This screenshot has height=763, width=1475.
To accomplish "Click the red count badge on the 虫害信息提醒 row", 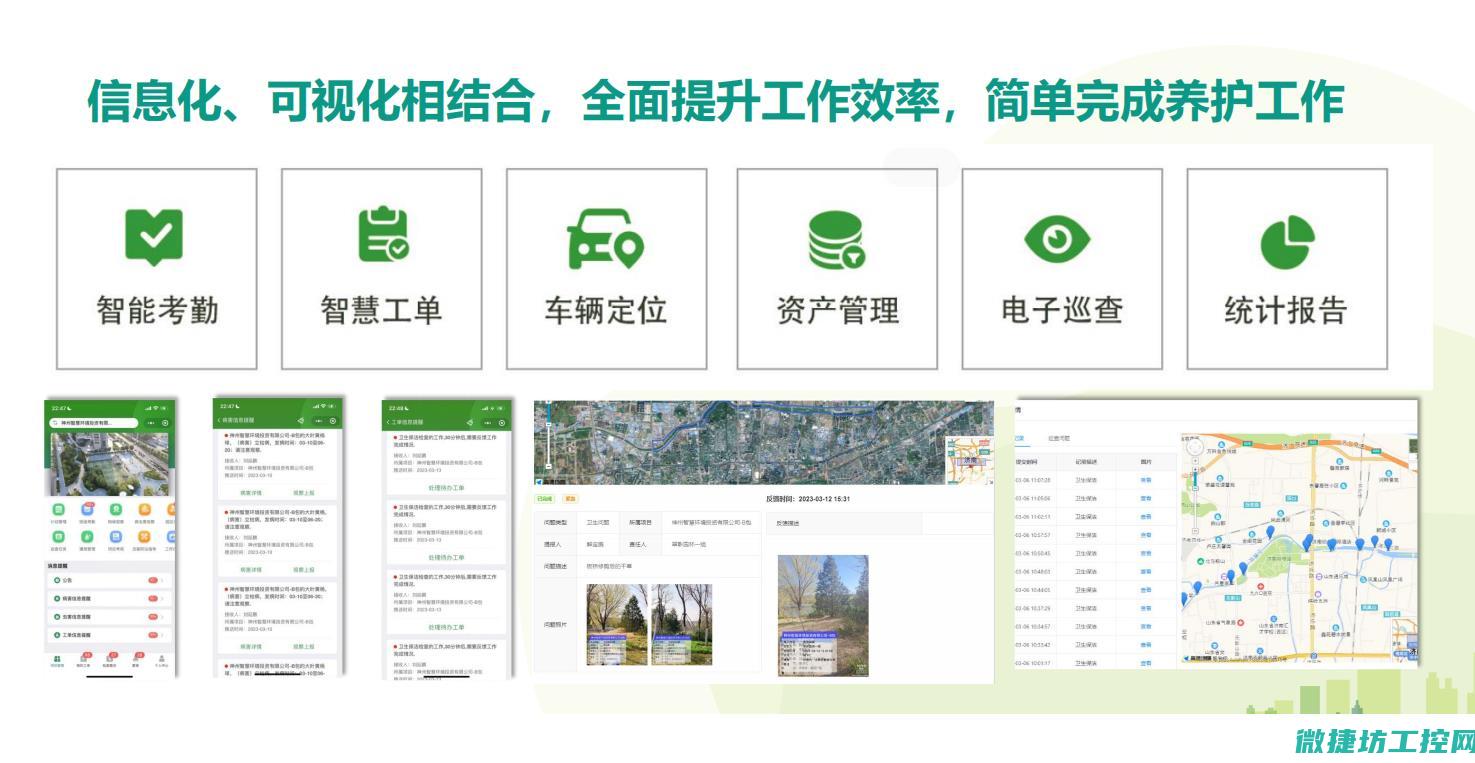I will tap(152, 617).
